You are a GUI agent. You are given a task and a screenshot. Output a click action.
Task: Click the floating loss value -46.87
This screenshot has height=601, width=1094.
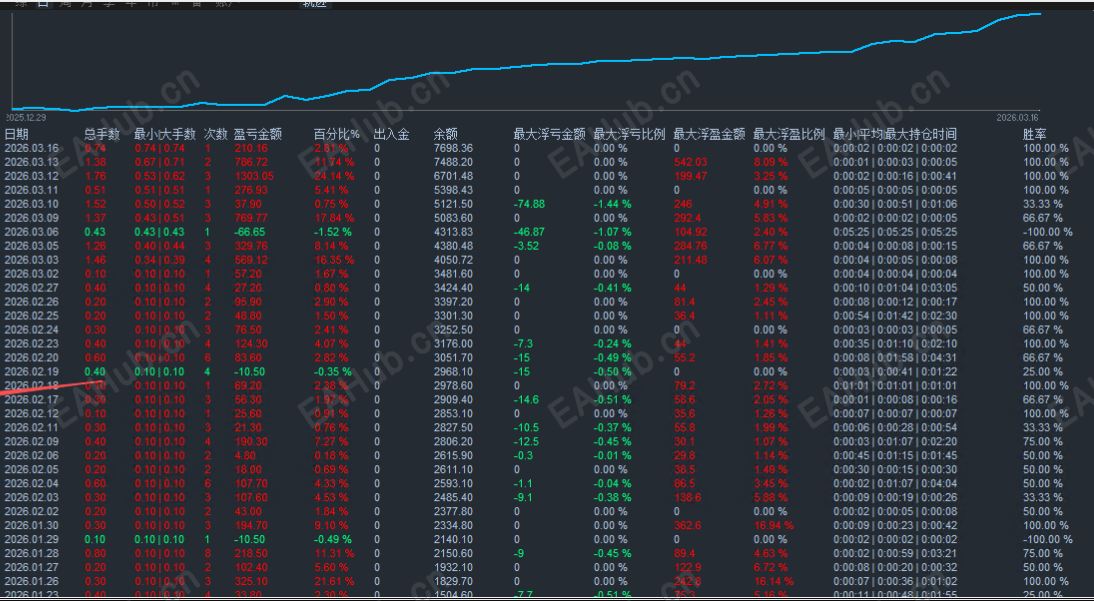[x=529, y=232]
